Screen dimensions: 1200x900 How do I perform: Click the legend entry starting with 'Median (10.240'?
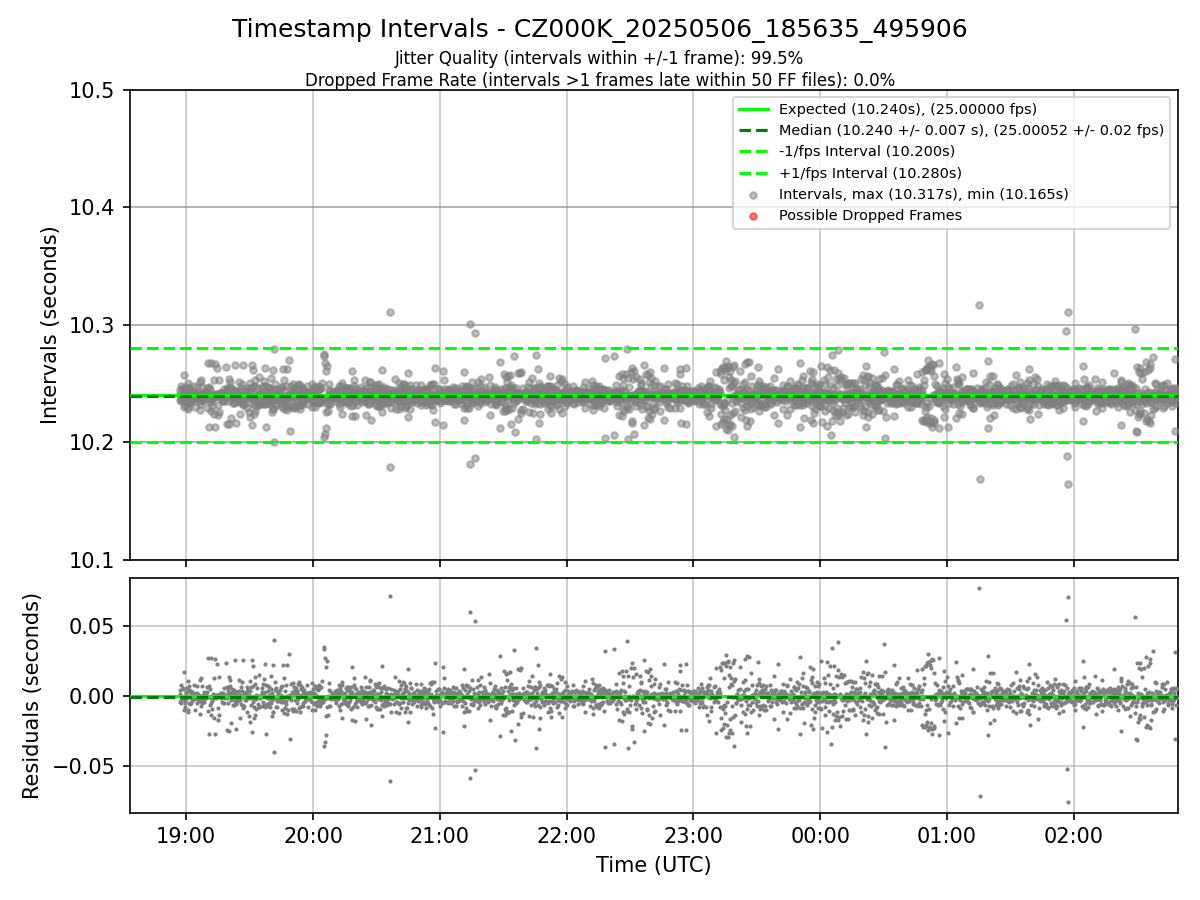(x=971, y=130)
